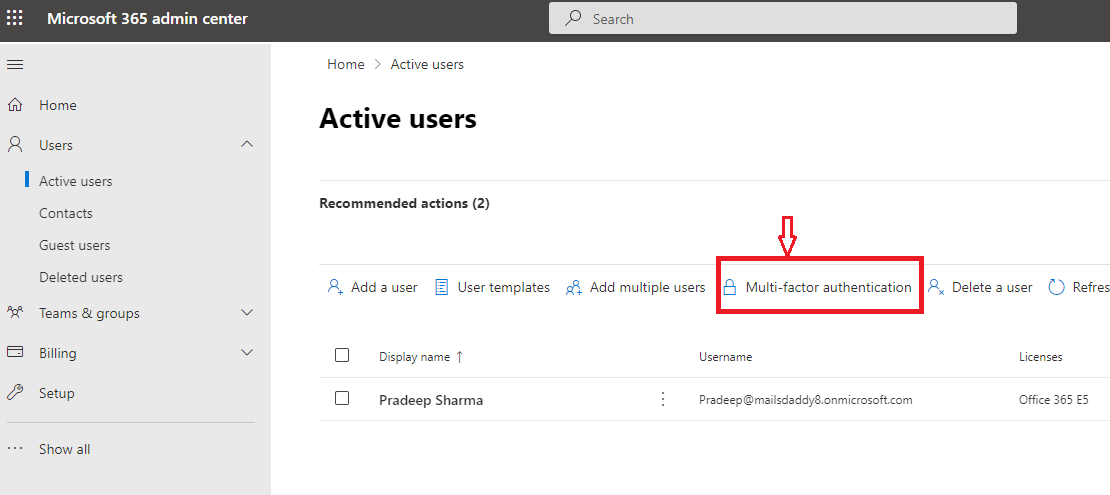Click the search magnifier icon
Viewport: 1110px width, 495px height.
click(573, 18)
